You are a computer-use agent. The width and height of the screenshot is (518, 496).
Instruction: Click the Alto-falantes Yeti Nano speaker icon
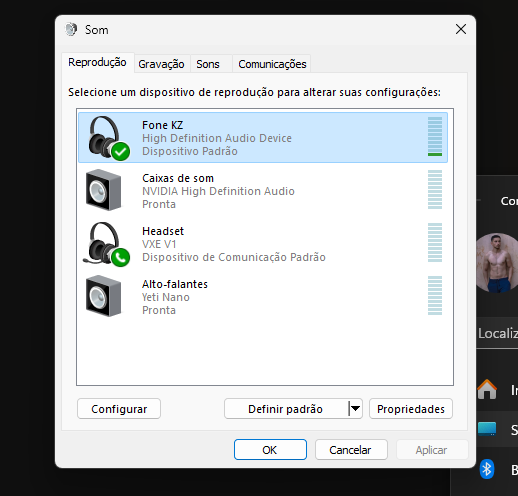[x=103, y=296]
